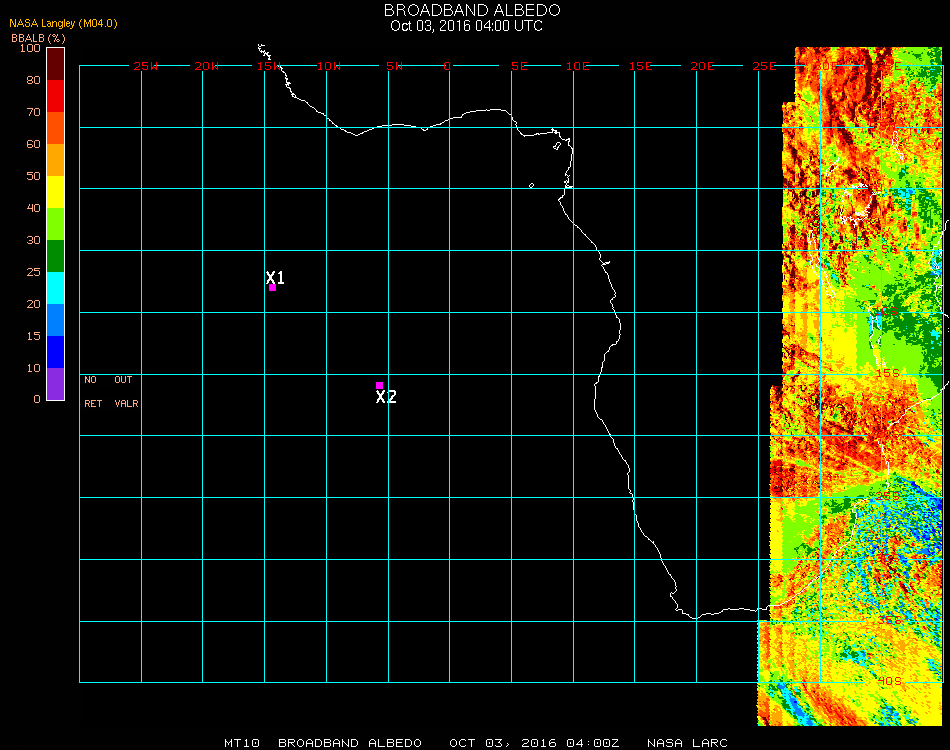Click the magenta X1 marker point
950x750 pixels.
point(272,288)
